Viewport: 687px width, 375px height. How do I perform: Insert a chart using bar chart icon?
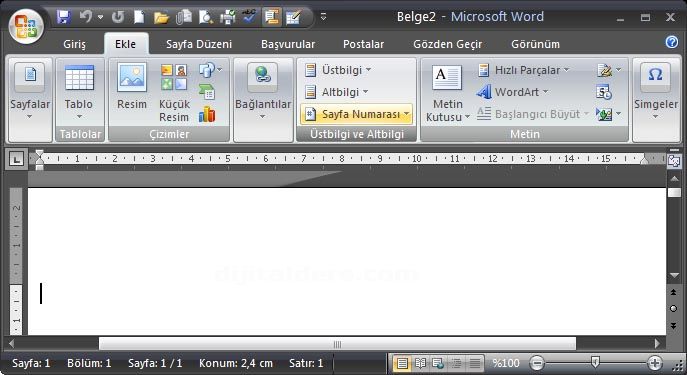pyautogui.click(x=207, y=114)
